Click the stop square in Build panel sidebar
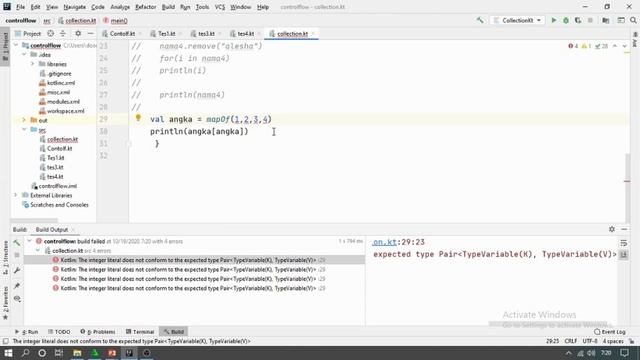 click(17, 256)
